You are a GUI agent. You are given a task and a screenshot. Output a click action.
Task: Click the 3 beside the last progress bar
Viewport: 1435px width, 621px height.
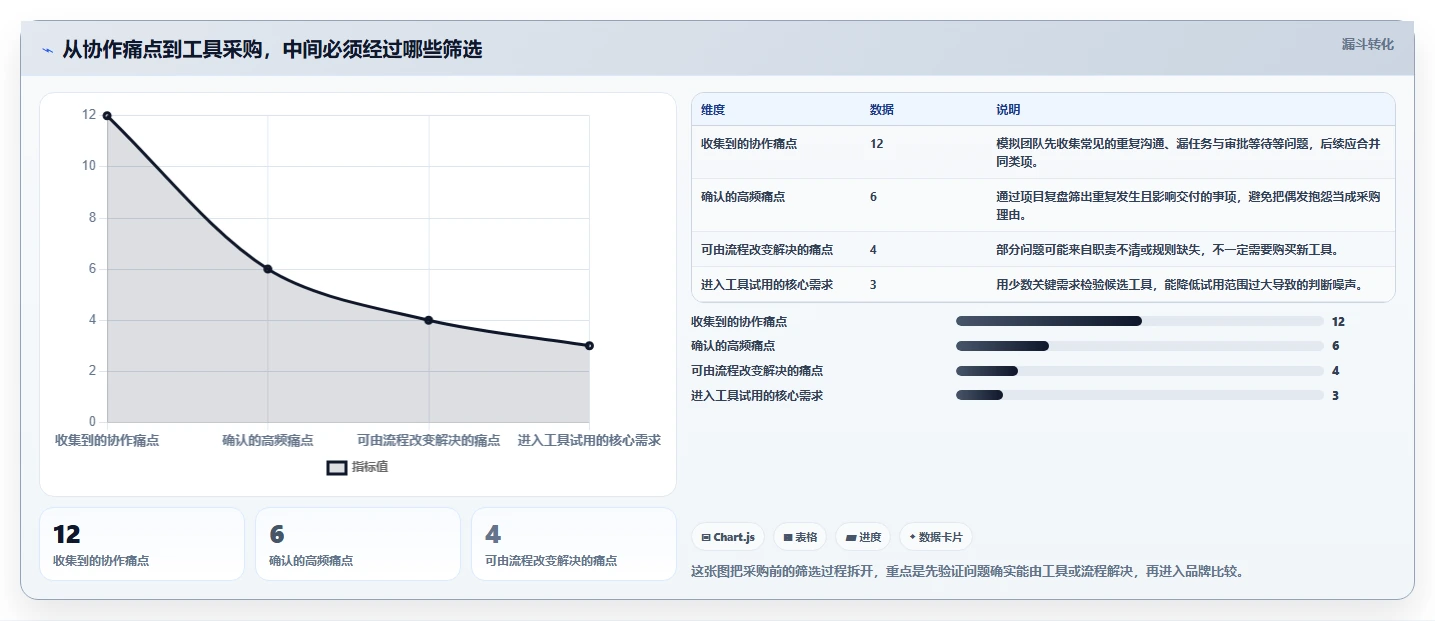pyautogui.click(x=1335, y=396)
